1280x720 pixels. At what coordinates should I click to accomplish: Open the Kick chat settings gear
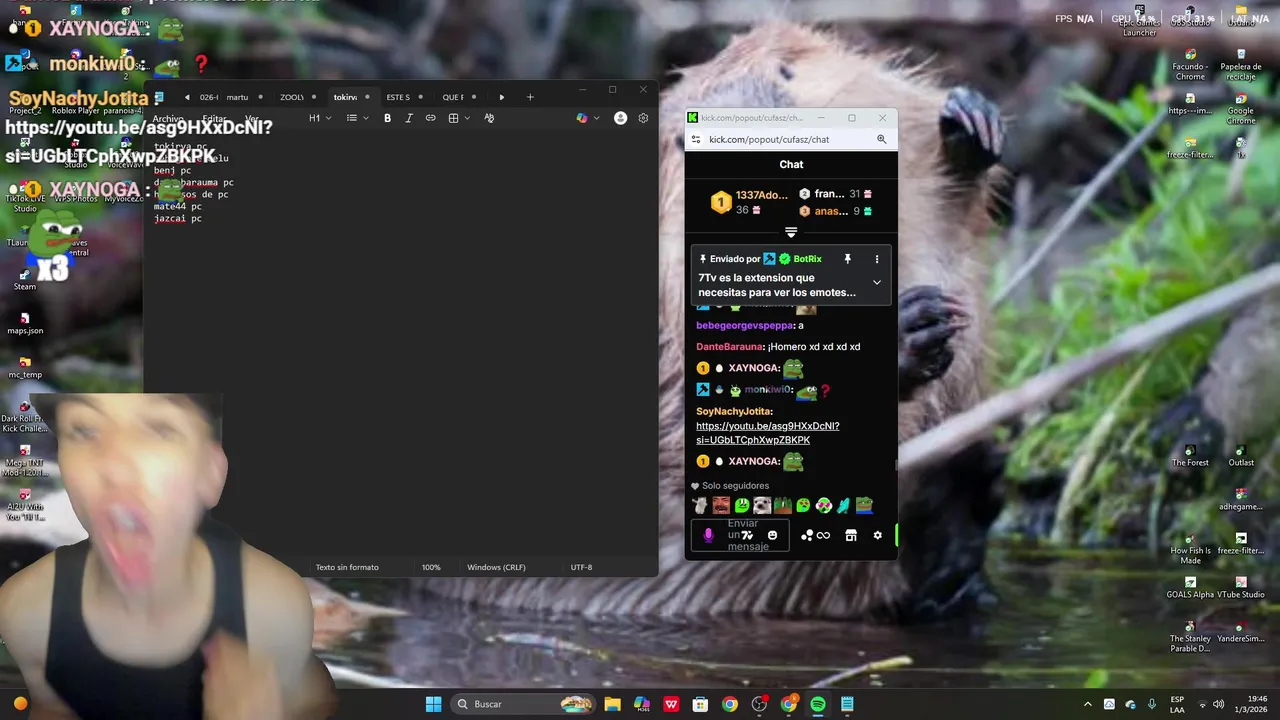(x=878, y=535)
